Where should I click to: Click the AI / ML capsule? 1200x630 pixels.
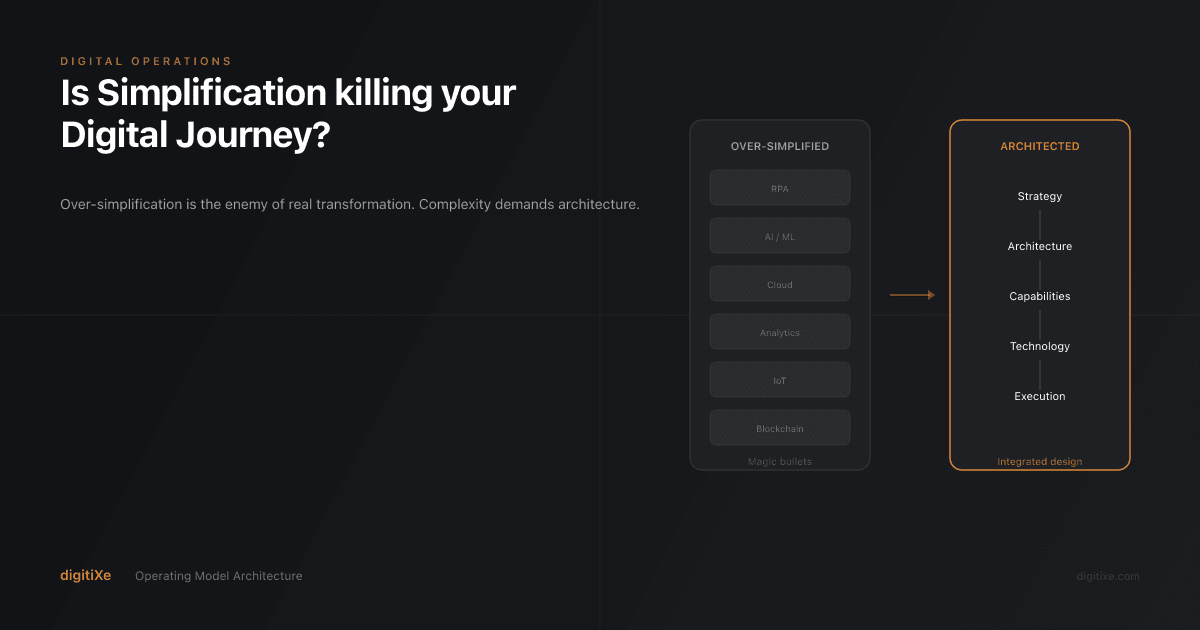[779, 235]
